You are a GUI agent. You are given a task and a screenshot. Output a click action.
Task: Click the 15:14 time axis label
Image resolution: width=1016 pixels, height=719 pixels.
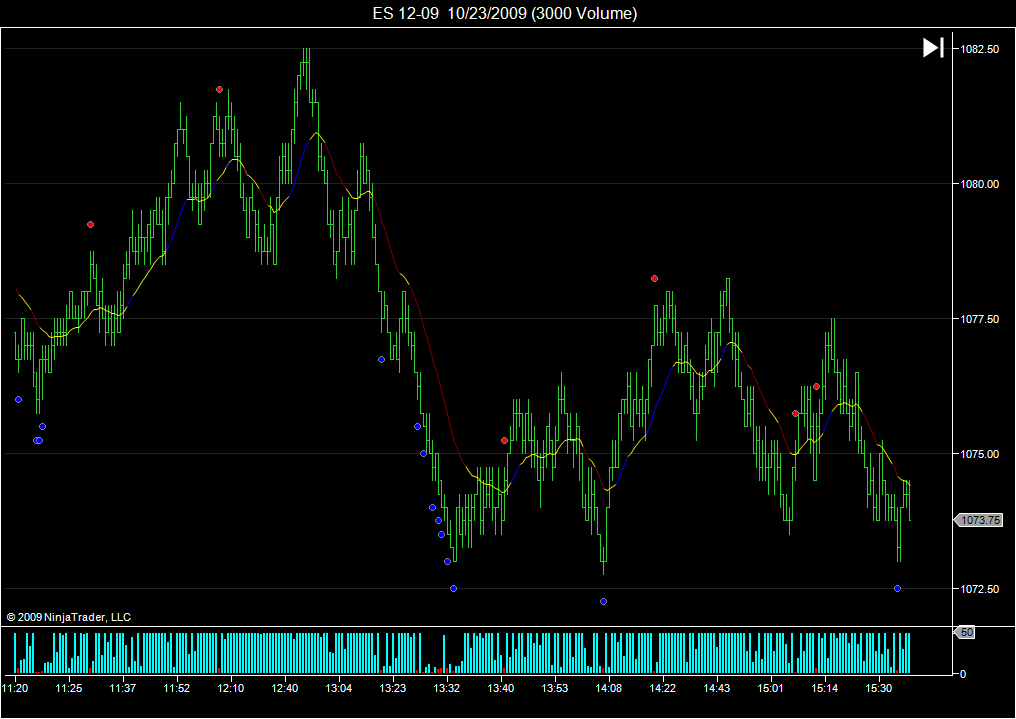click(x=824, y=688)
